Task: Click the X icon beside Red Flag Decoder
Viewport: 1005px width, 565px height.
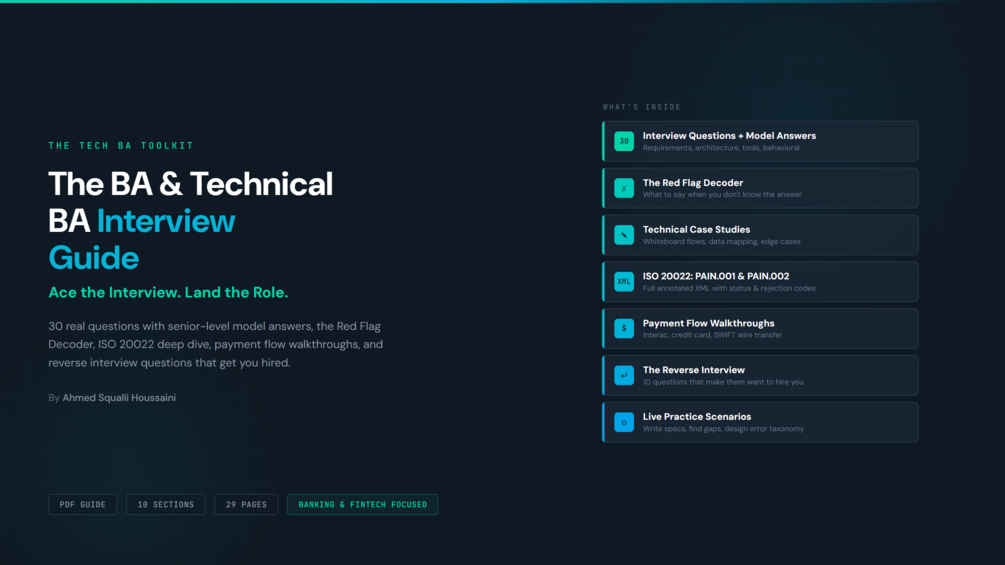Action: pos(624,188)
